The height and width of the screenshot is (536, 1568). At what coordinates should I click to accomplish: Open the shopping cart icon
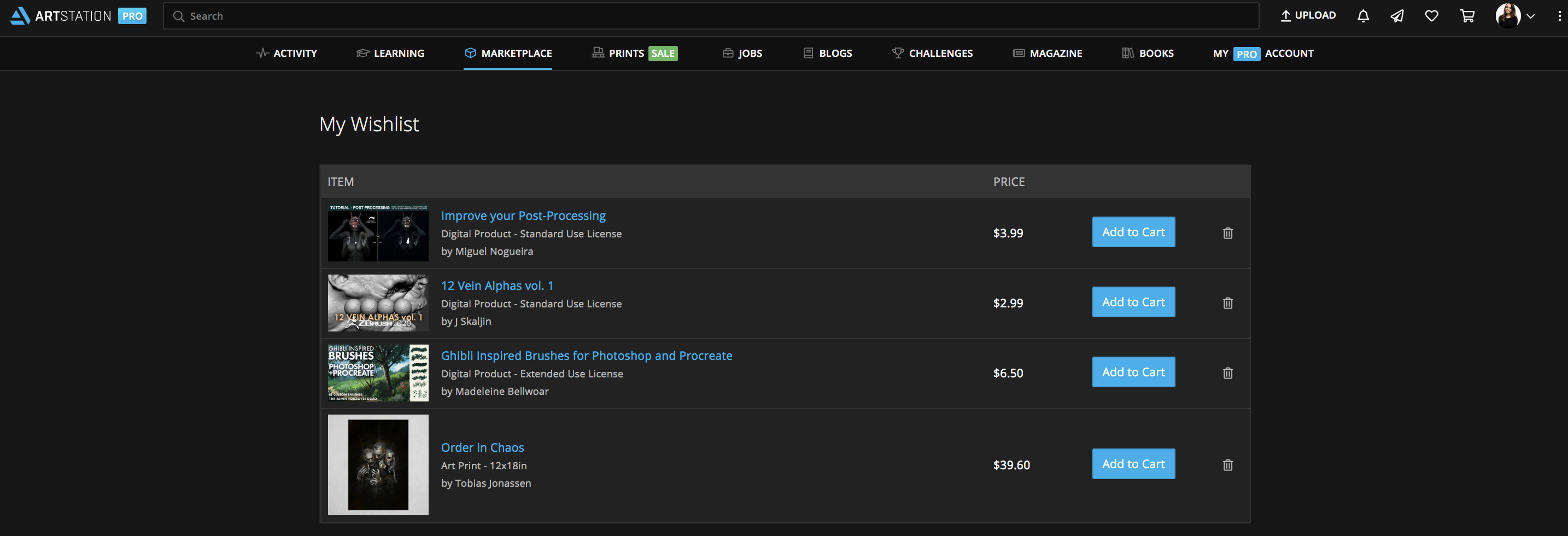click(x=1467, y=16)
